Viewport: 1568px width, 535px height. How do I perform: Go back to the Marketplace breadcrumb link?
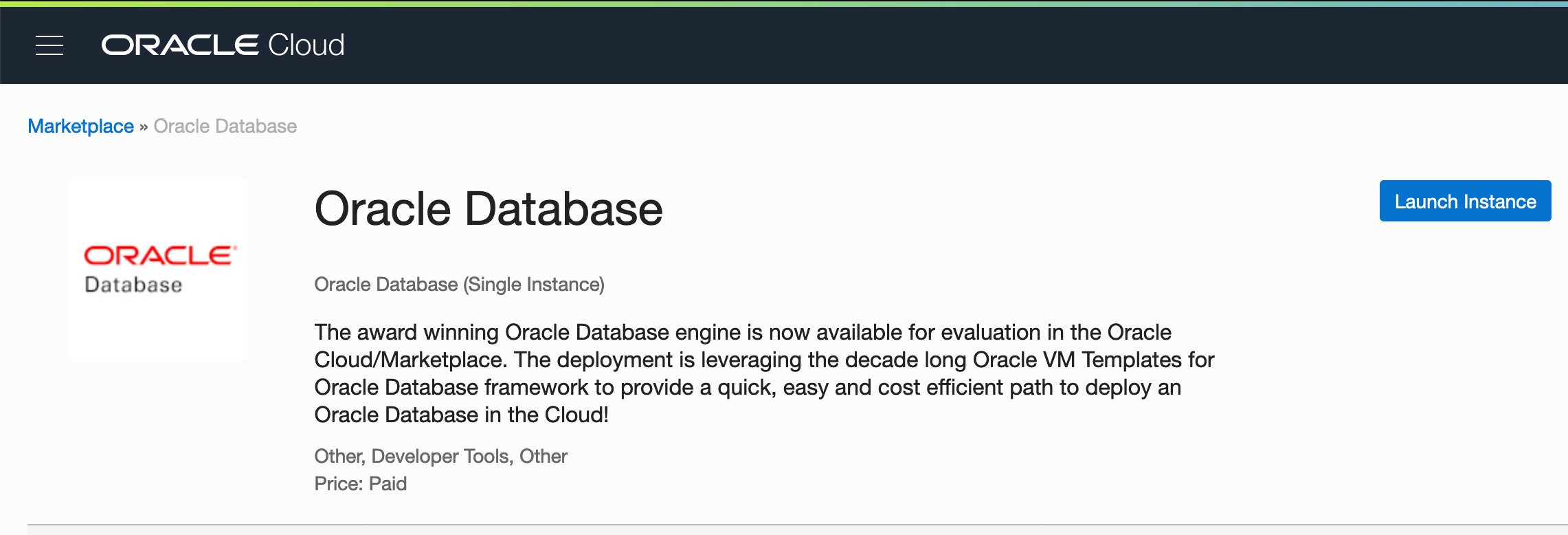pos(80,127)
